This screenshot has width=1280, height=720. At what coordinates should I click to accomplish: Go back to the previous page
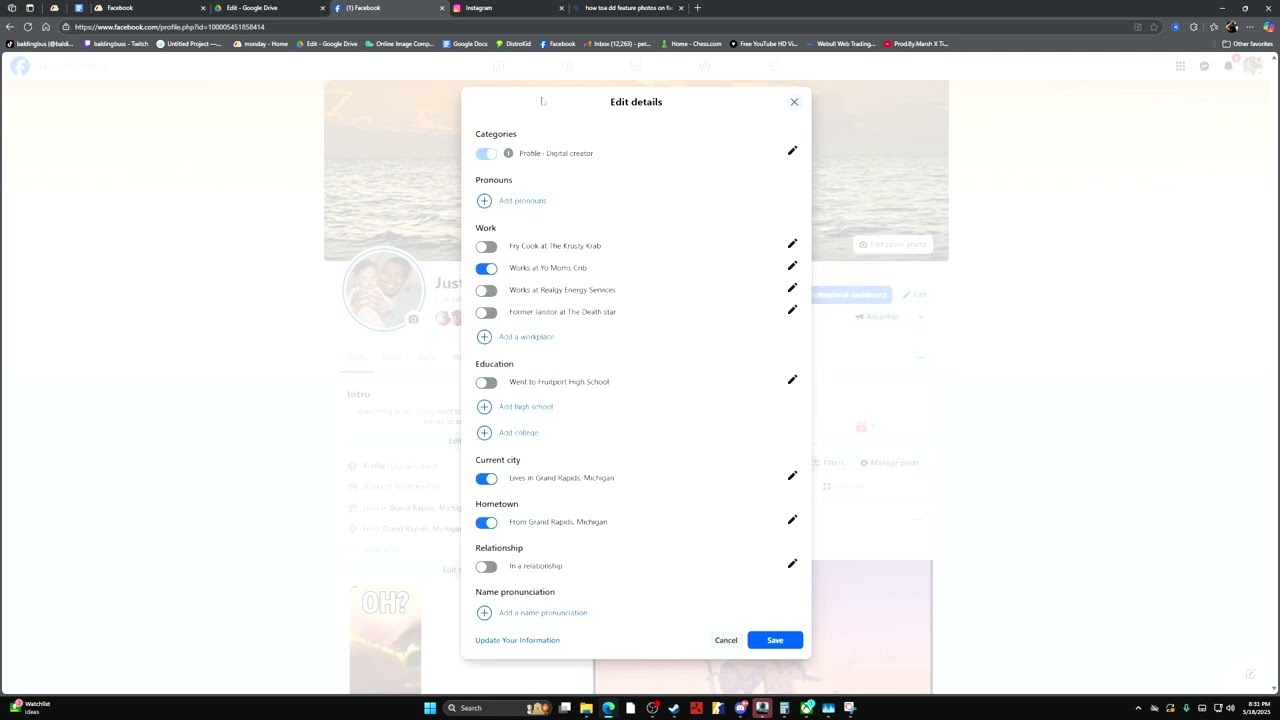pyautogui.click(x=9, y=27)
